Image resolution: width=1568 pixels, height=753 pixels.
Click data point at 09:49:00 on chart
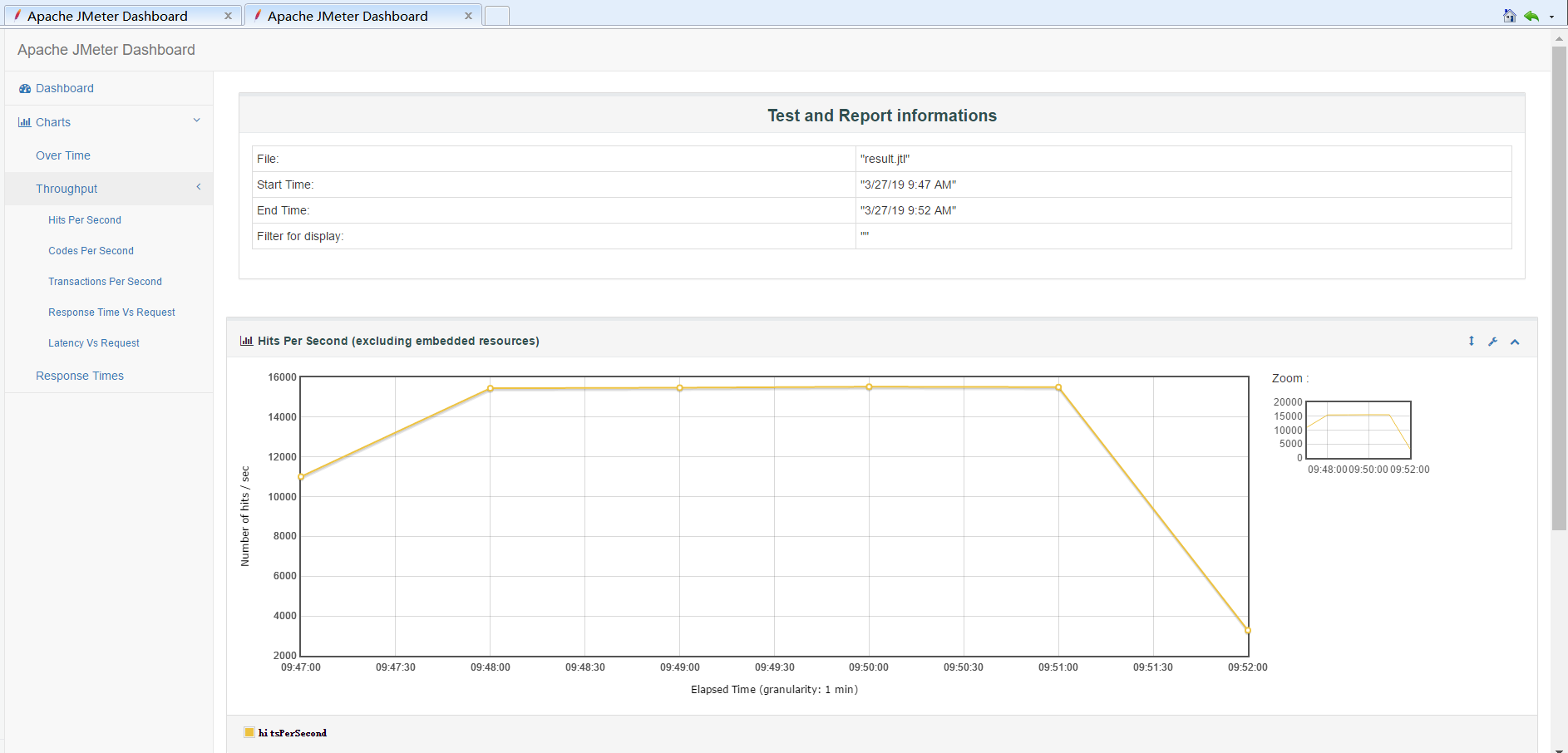pos(680,388)
